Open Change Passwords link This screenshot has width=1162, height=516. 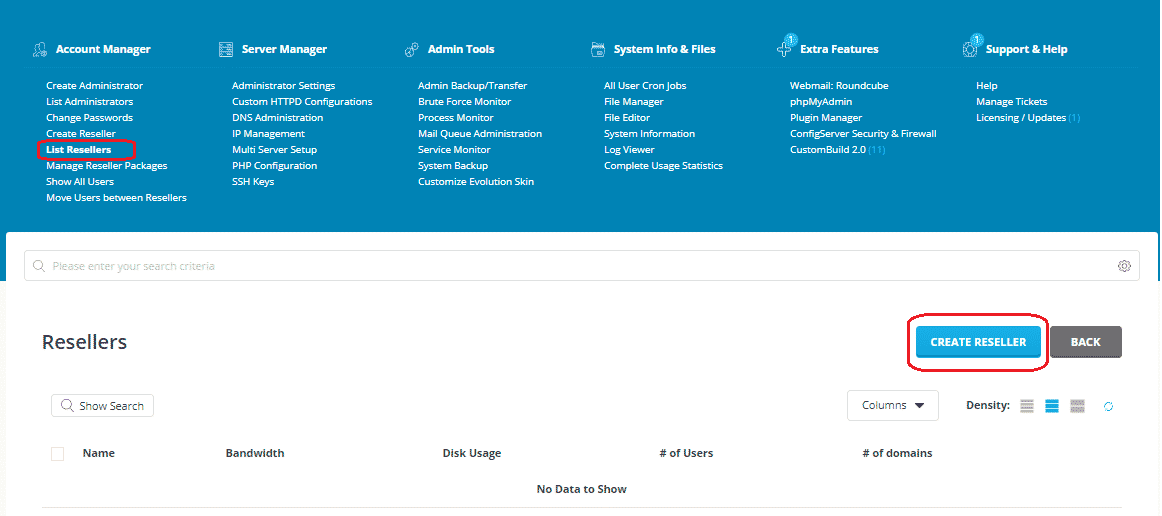(x=90, y=118)
